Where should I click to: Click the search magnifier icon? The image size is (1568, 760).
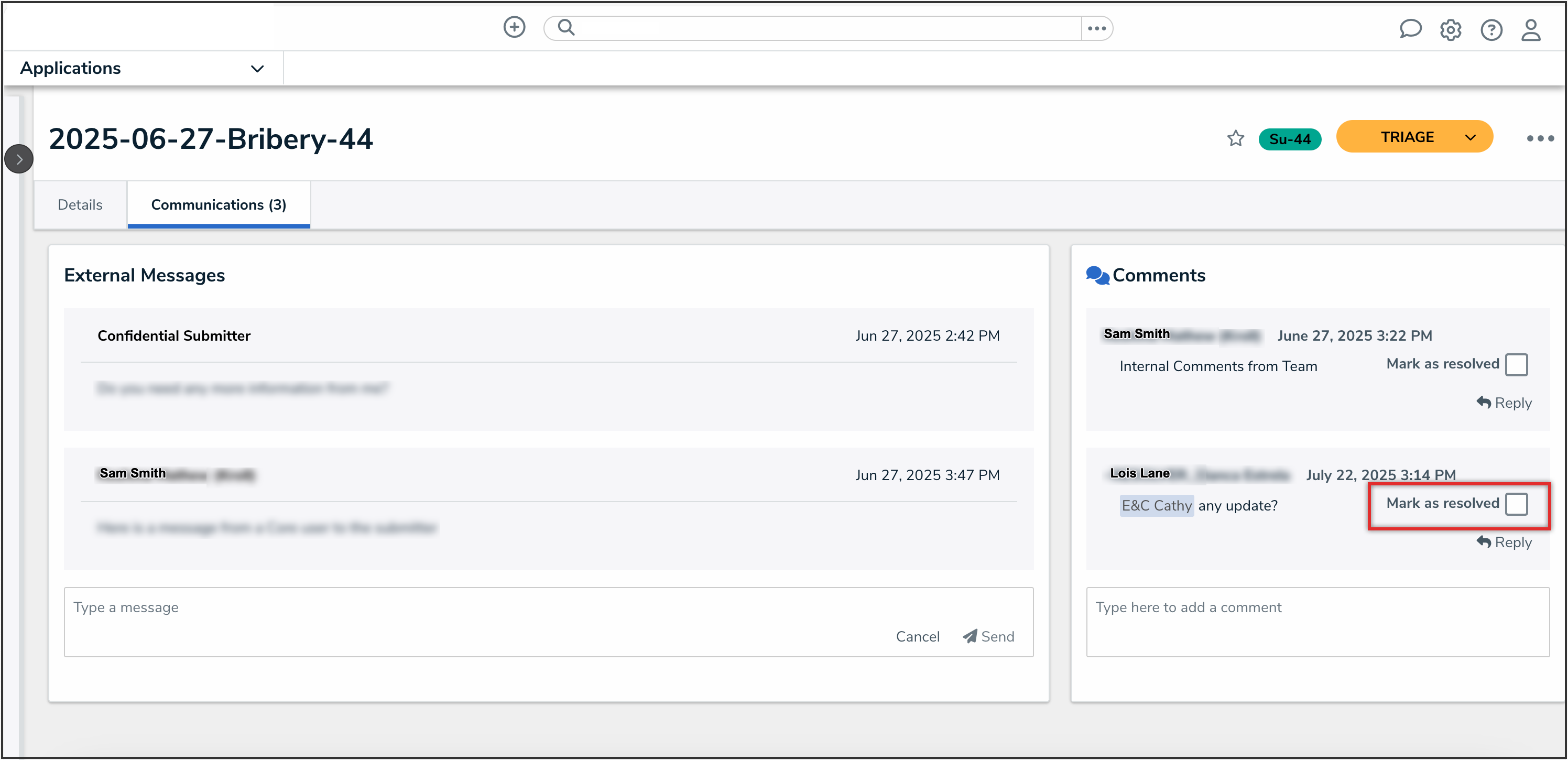566,27
